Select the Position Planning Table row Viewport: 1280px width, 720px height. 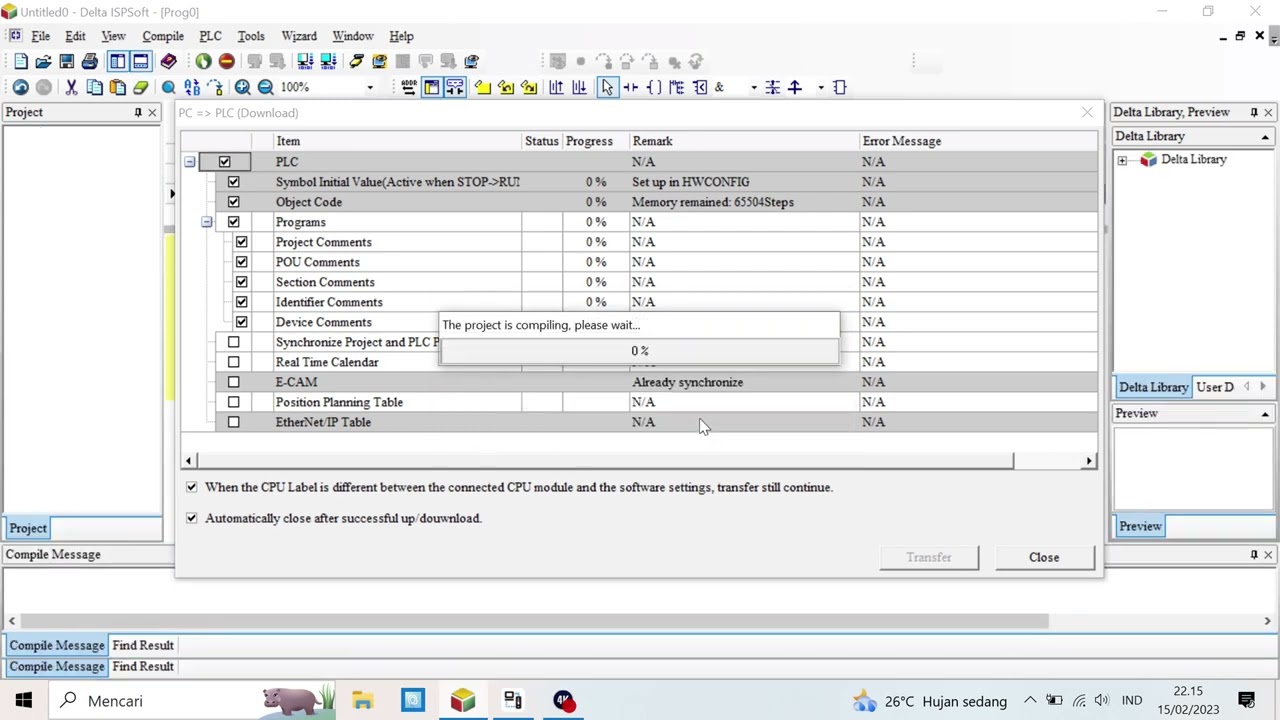(x=640, y=402)
